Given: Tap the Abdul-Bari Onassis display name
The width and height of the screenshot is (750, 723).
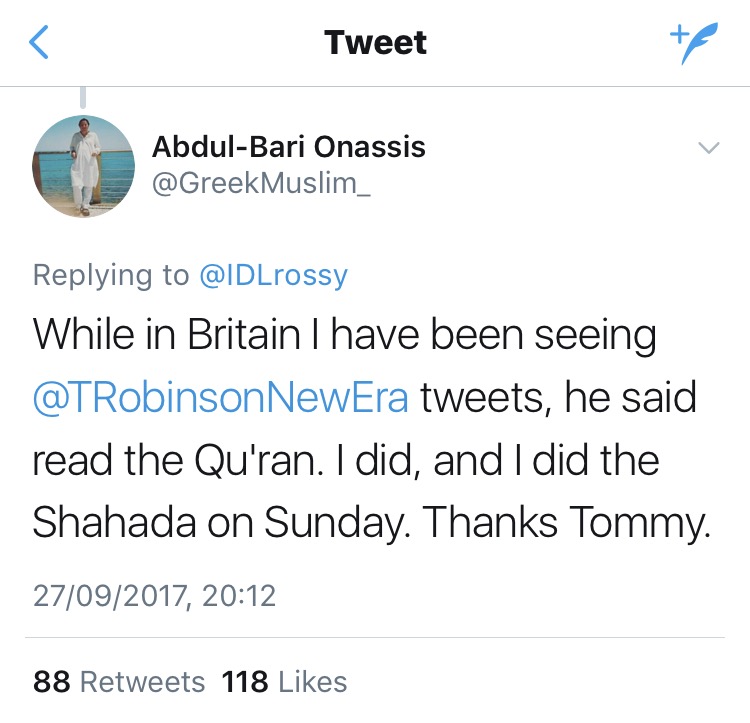Looking at the screenshot, I should click(288, 146).
